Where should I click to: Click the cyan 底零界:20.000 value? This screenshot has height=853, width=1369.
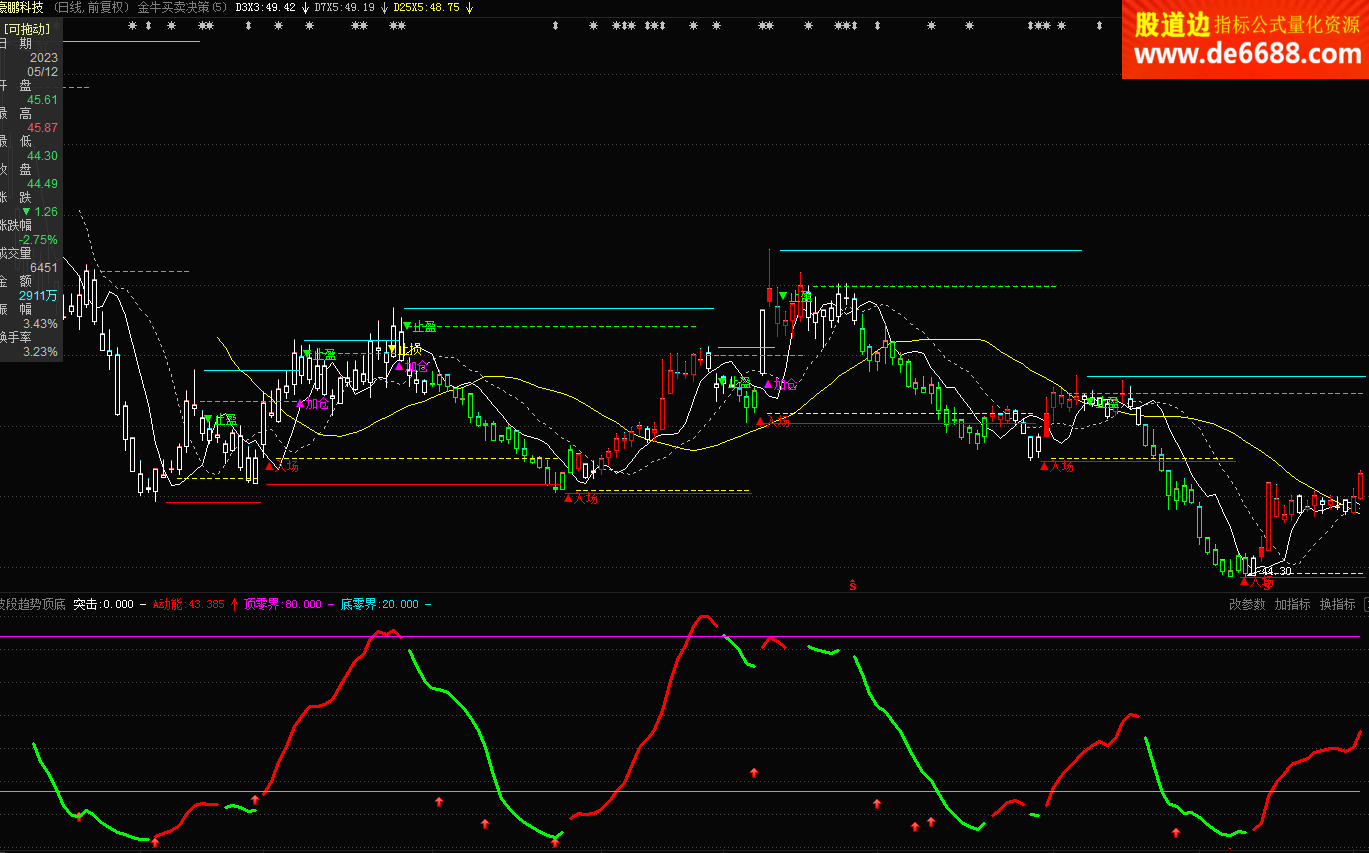pyautogui.click(x=379, y=605)
